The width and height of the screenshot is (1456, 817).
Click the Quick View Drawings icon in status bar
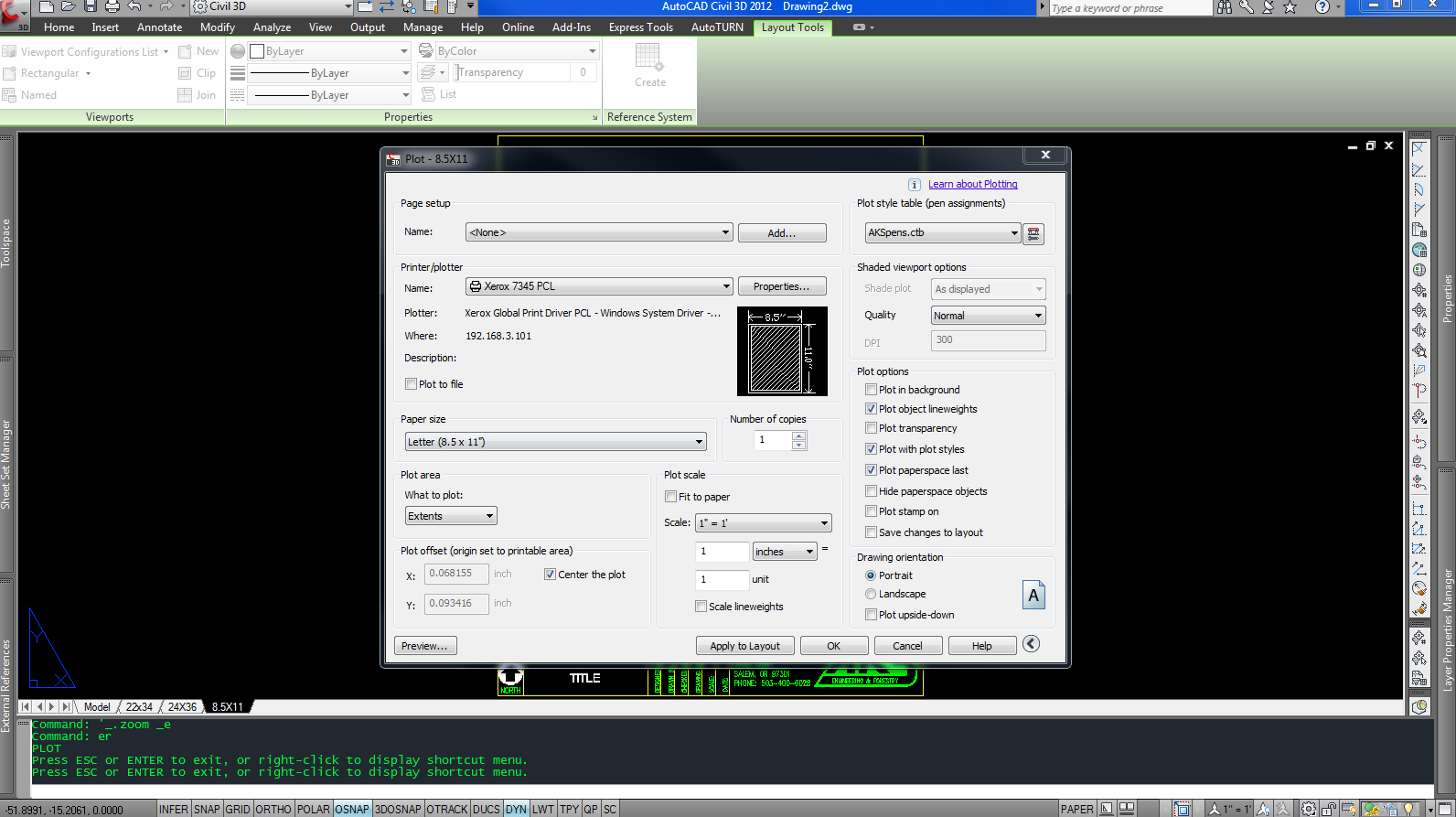[1127, 809]
